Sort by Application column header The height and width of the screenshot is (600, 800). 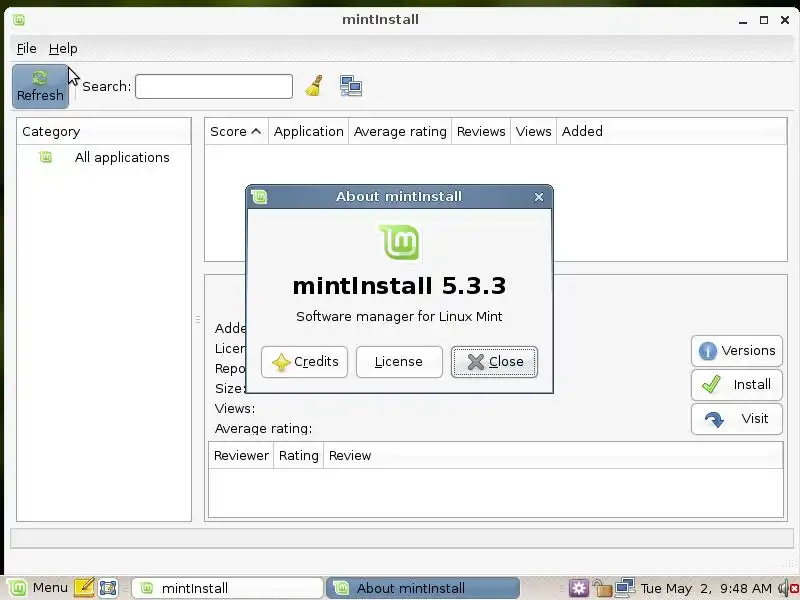[x=309, y=132]
